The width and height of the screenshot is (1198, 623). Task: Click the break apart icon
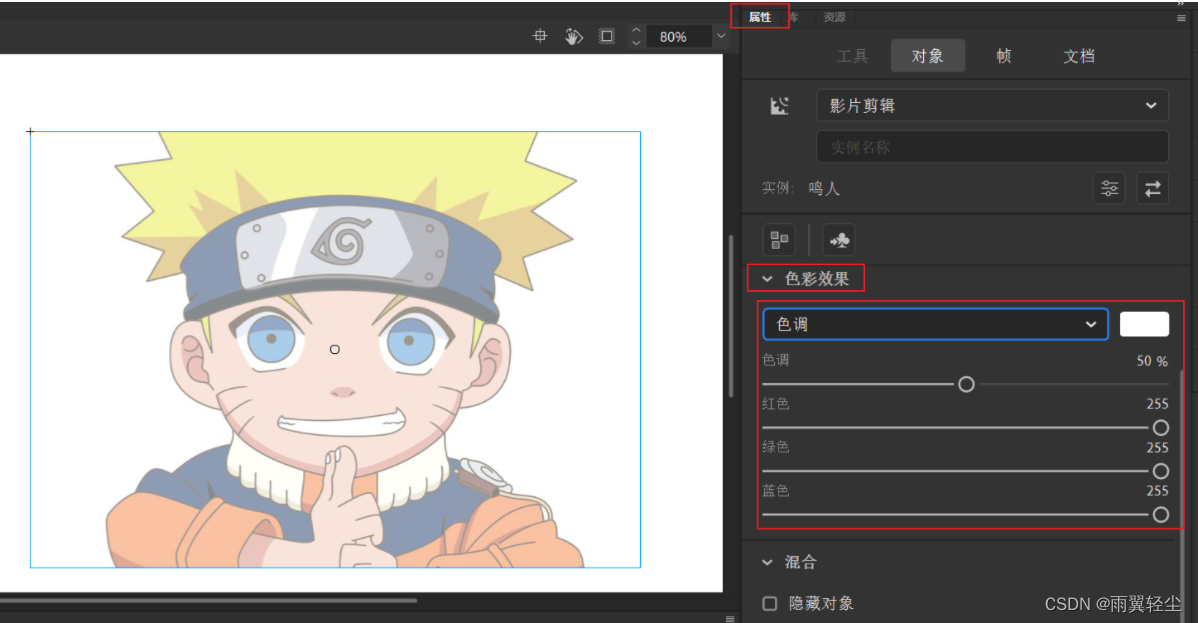coord(779,240)
